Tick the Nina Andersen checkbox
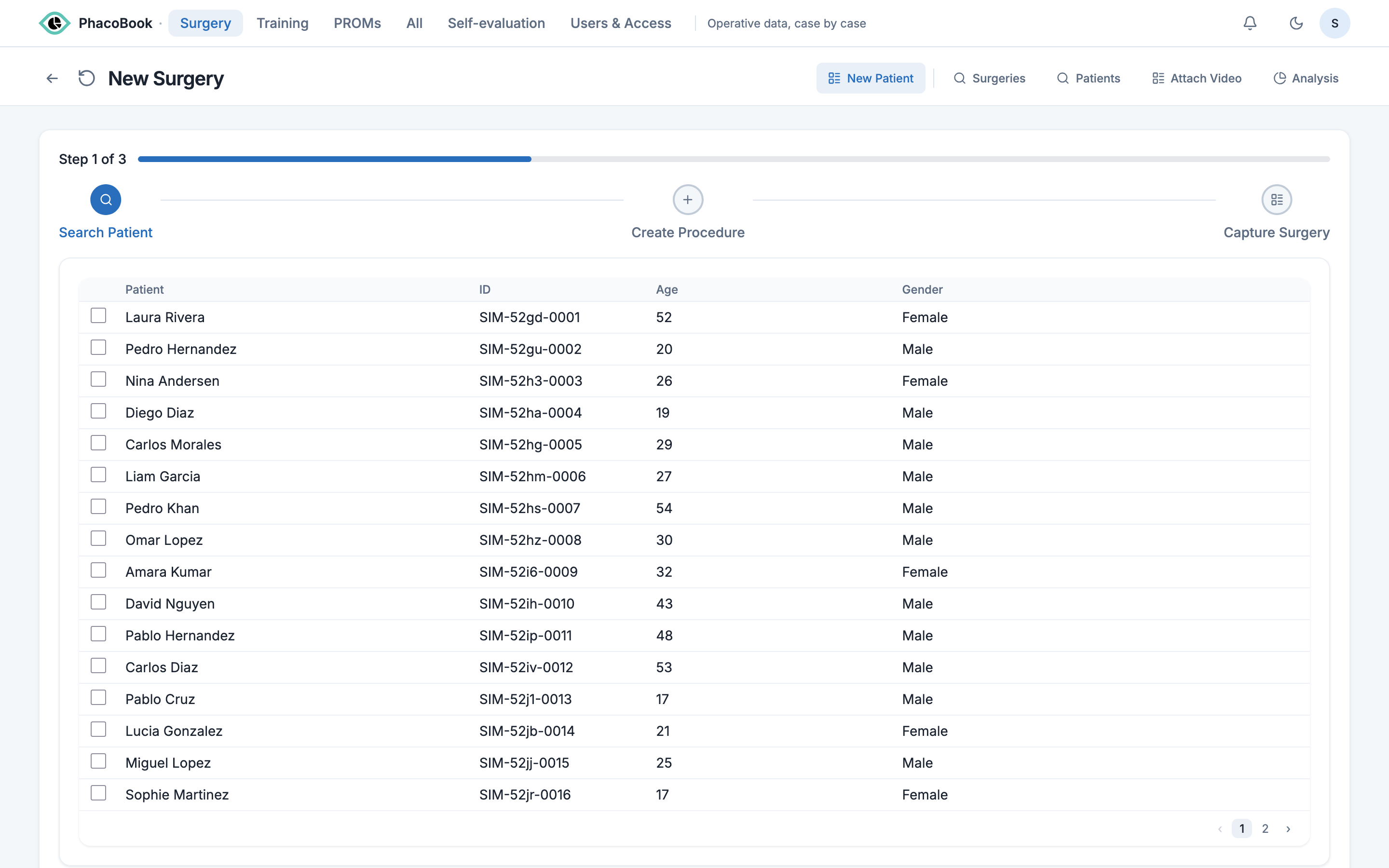 coord(99,380)
